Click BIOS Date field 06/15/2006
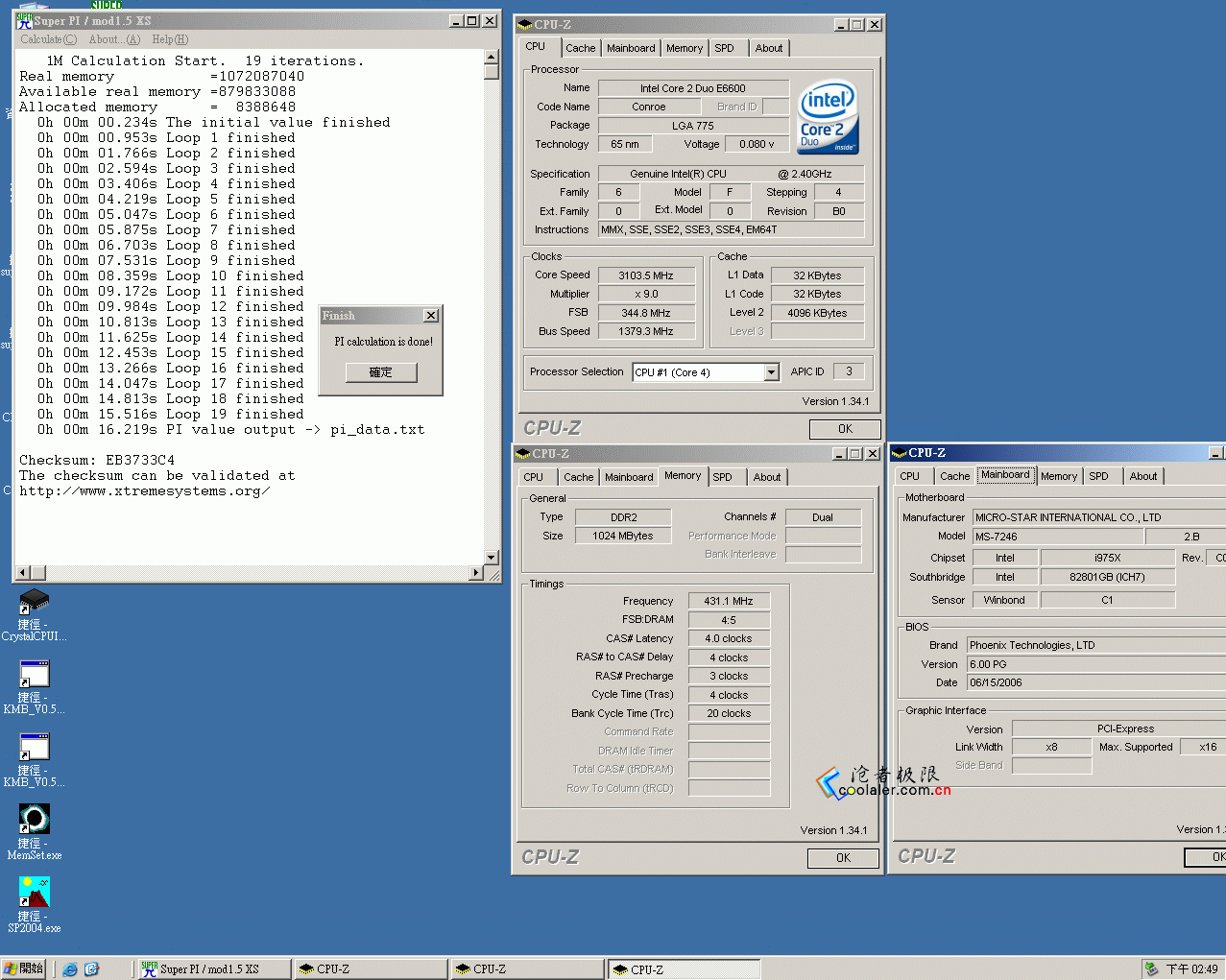This screenshot has width=1226, height=980. (1095, 682)
